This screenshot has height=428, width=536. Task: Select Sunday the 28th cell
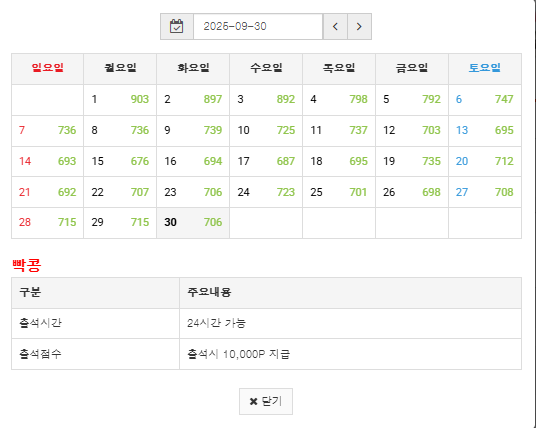pos(48,223)
